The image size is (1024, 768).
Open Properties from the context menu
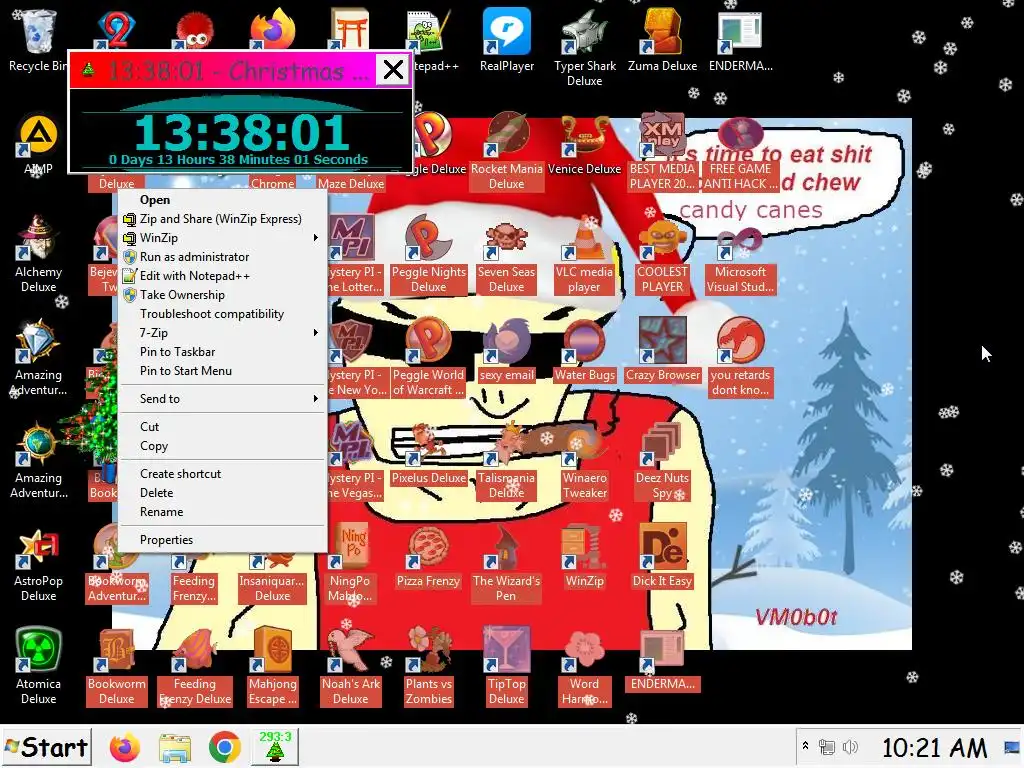point(223,539)
